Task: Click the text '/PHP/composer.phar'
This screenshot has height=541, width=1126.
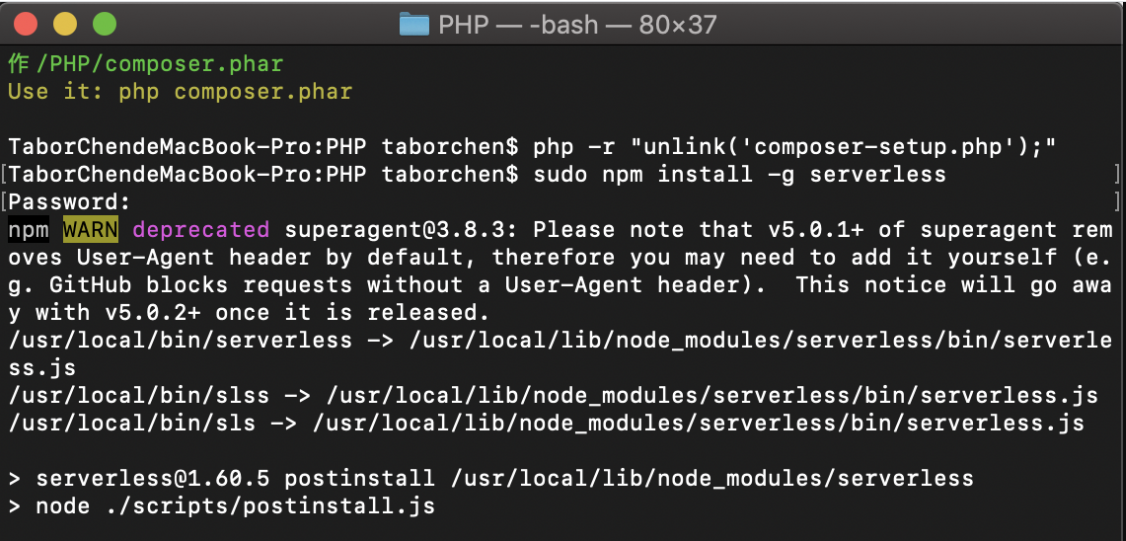Action: (x=159, y=65)
